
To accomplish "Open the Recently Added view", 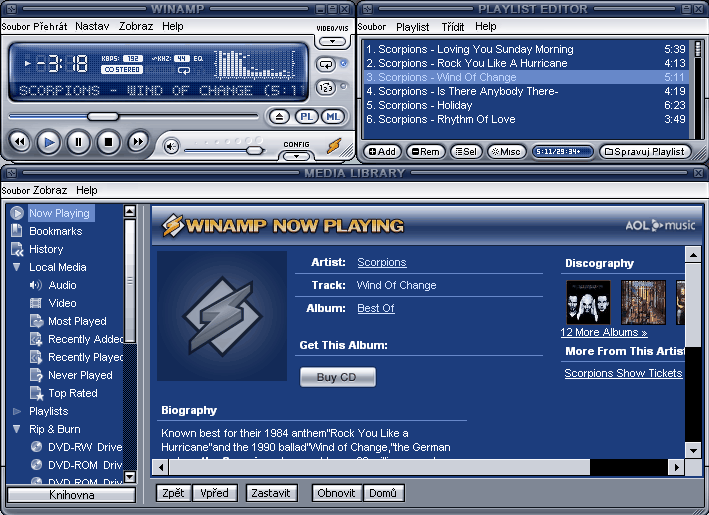I will pyautogui.click(x=85, y=339).
